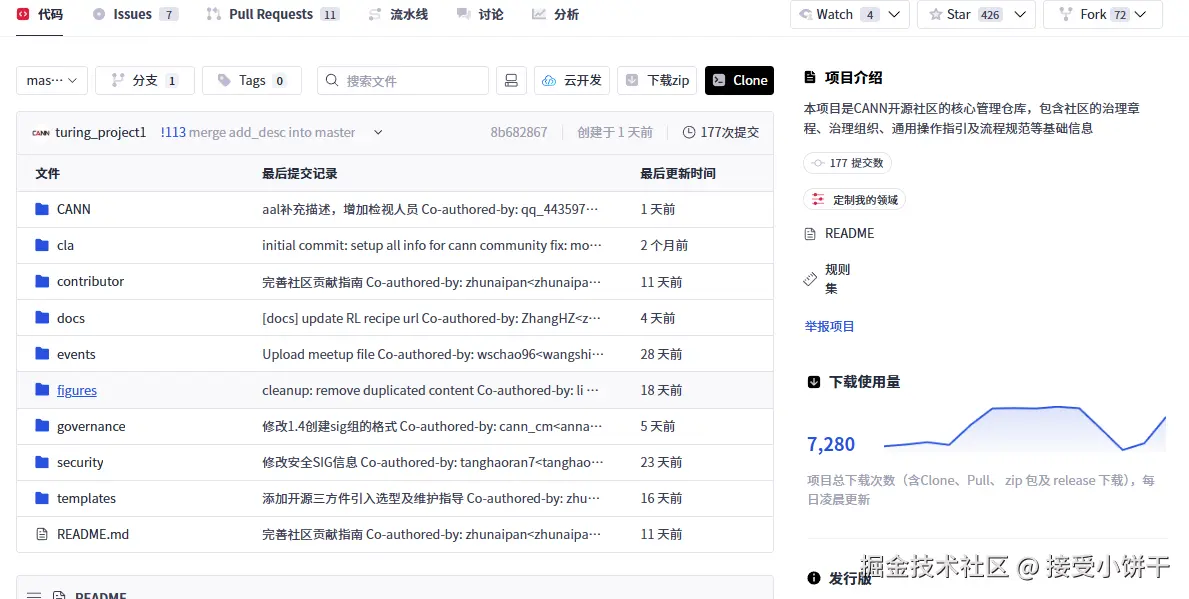1189x599 pixels.
Task: View the 177次提交 commit history
Action: 720,133
